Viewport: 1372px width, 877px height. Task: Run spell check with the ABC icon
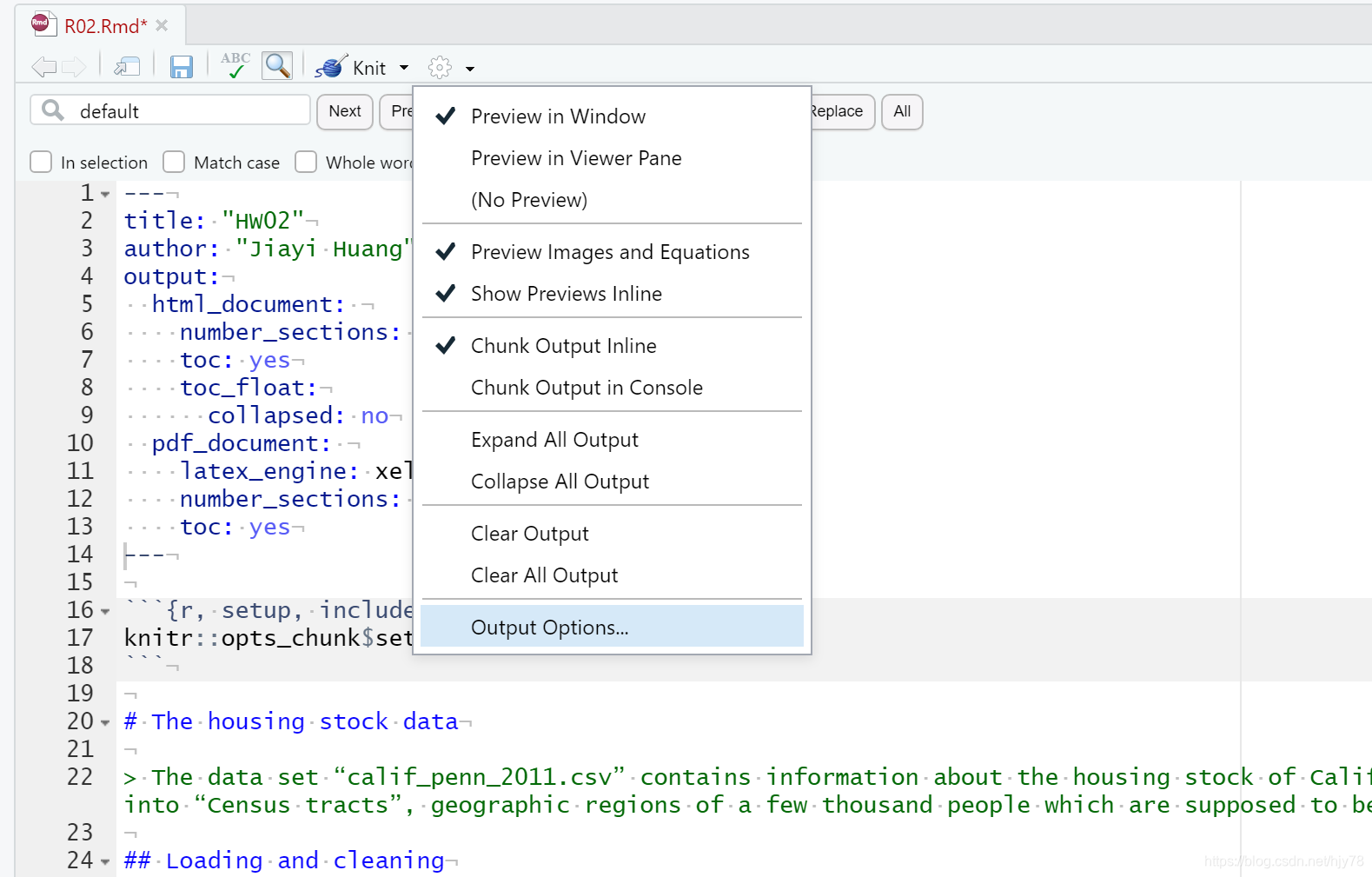point(235,65)
